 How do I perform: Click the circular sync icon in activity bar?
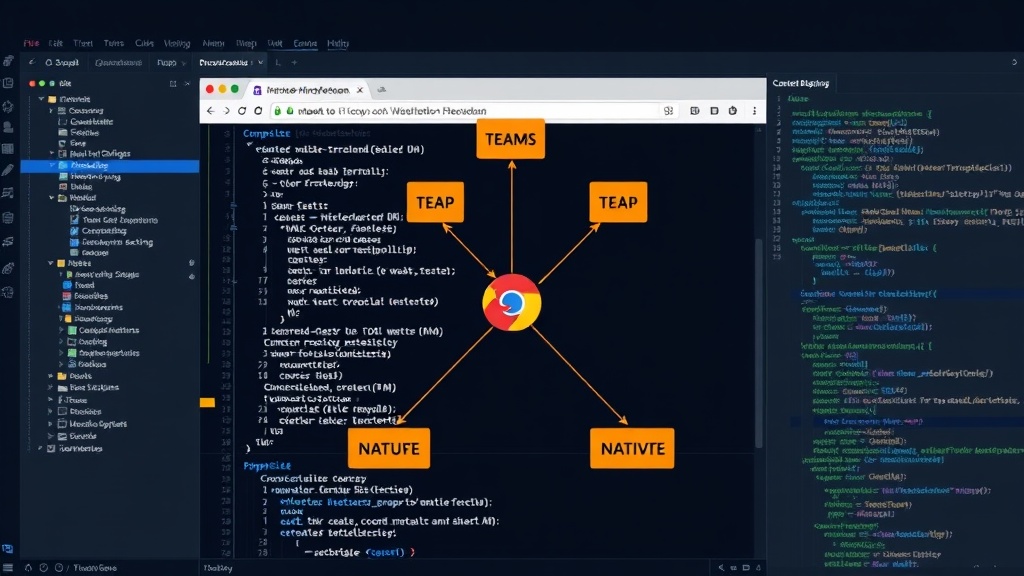[x=8, y=105]
